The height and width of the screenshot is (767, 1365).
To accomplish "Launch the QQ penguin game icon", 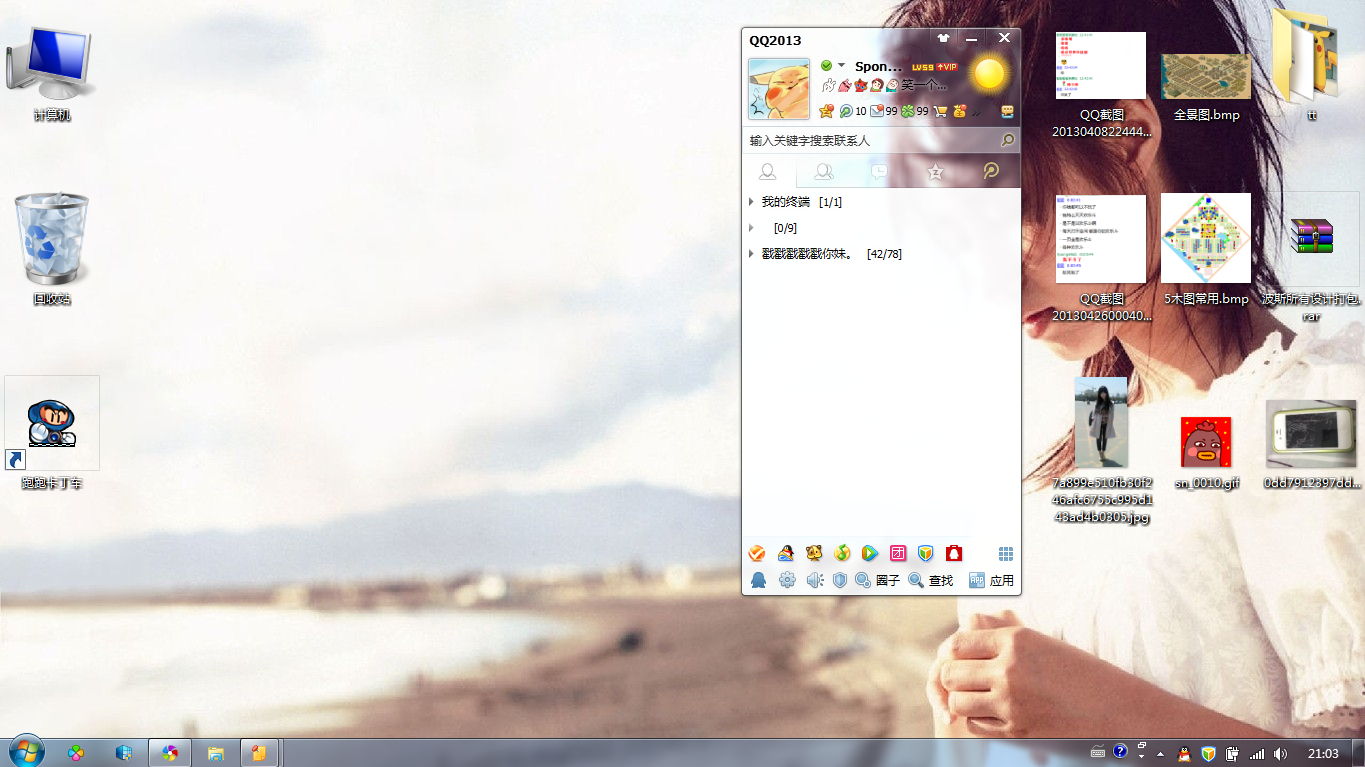I will pyautogui.click(x=786, y=553).
